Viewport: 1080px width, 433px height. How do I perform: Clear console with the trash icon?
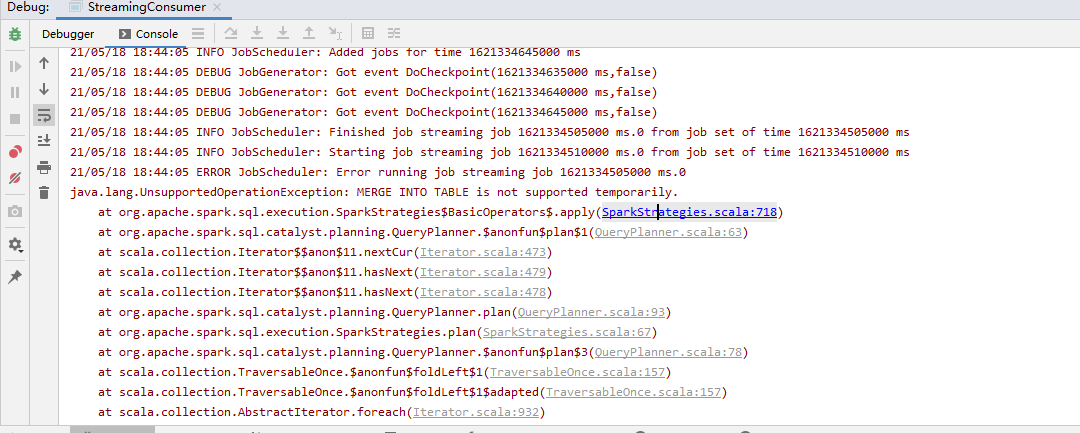(44, 192)
